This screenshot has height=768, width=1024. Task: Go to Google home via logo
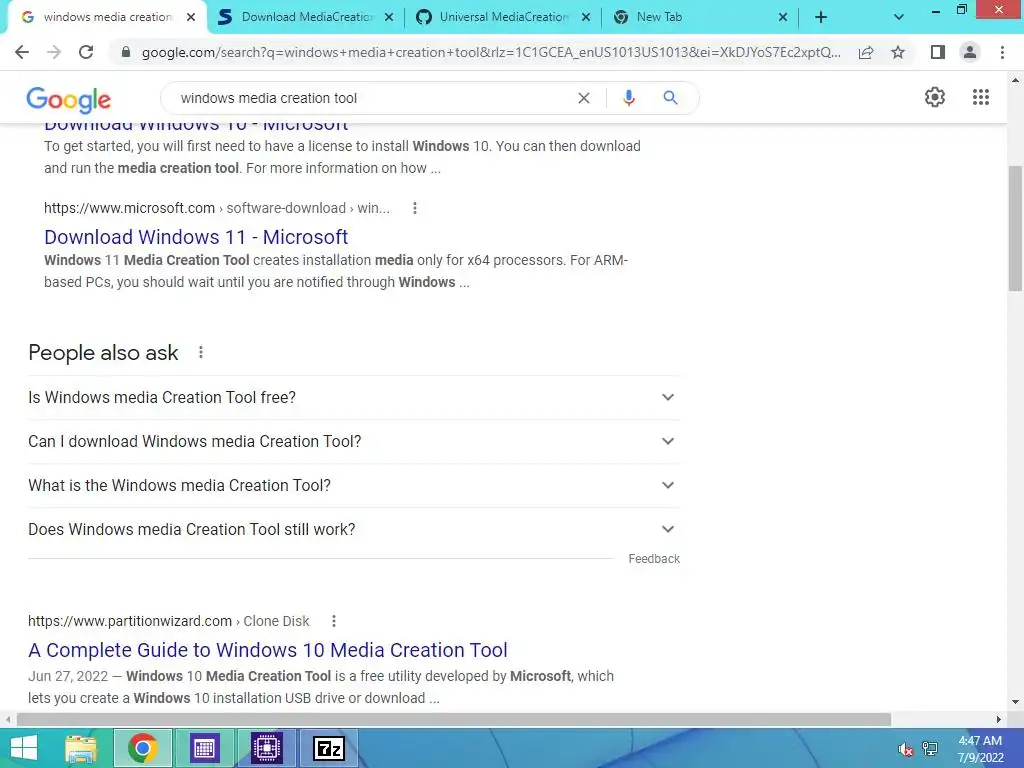pos(69,99)
